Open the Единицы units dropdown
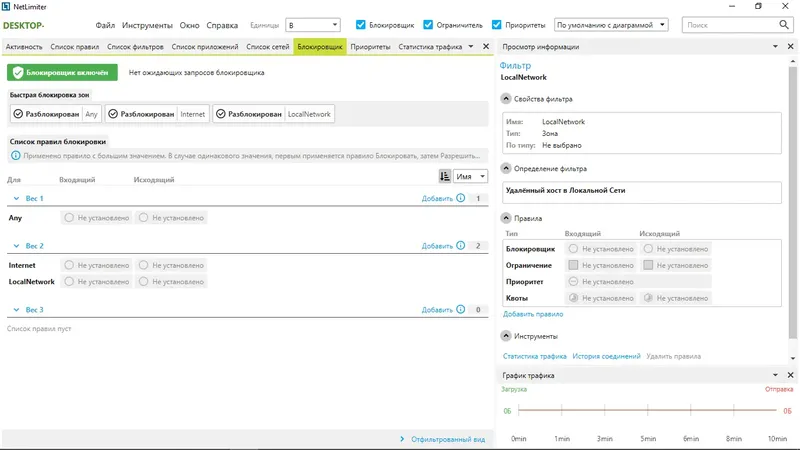The height and width of the screenshot is (450, 800). [x=313, y=24]
